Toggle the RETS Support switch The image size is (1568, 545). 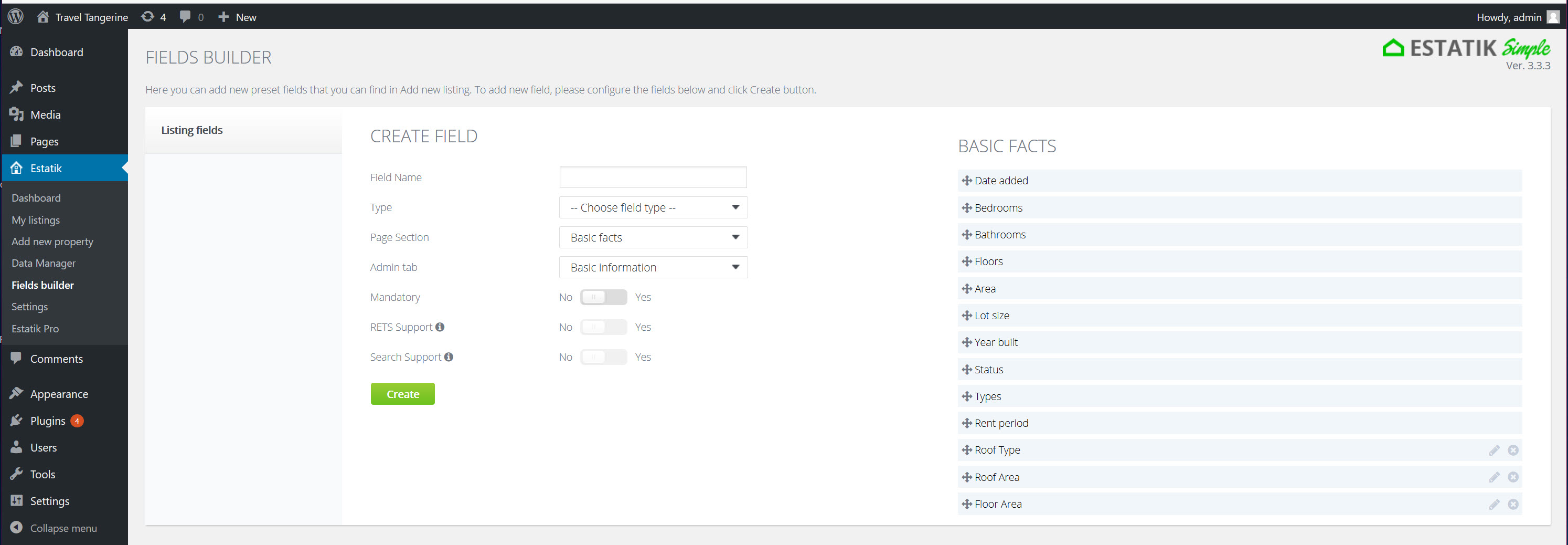point(603,327)
